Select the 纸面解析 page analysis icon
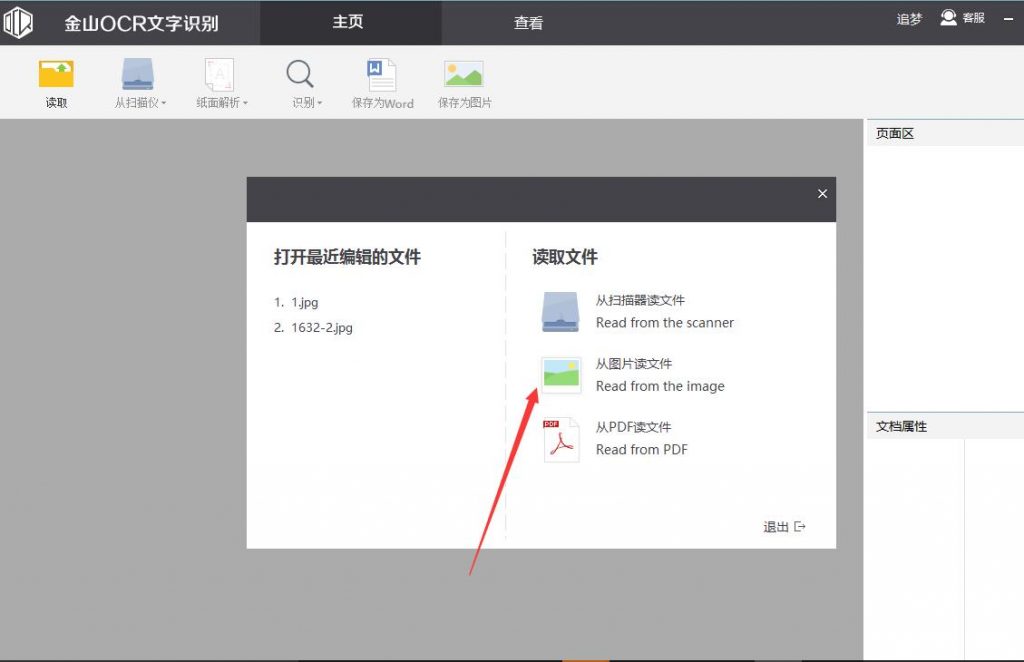The image size is (1024, 662). coord(219,74)
